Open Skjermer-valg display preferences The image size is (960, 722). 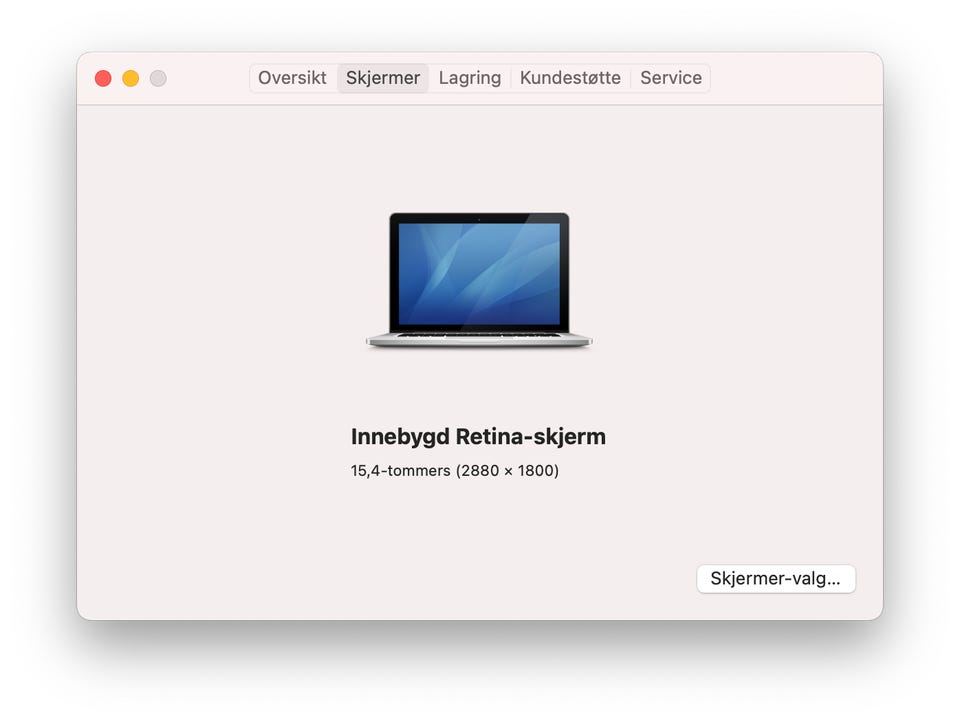(x=776, y=579)
